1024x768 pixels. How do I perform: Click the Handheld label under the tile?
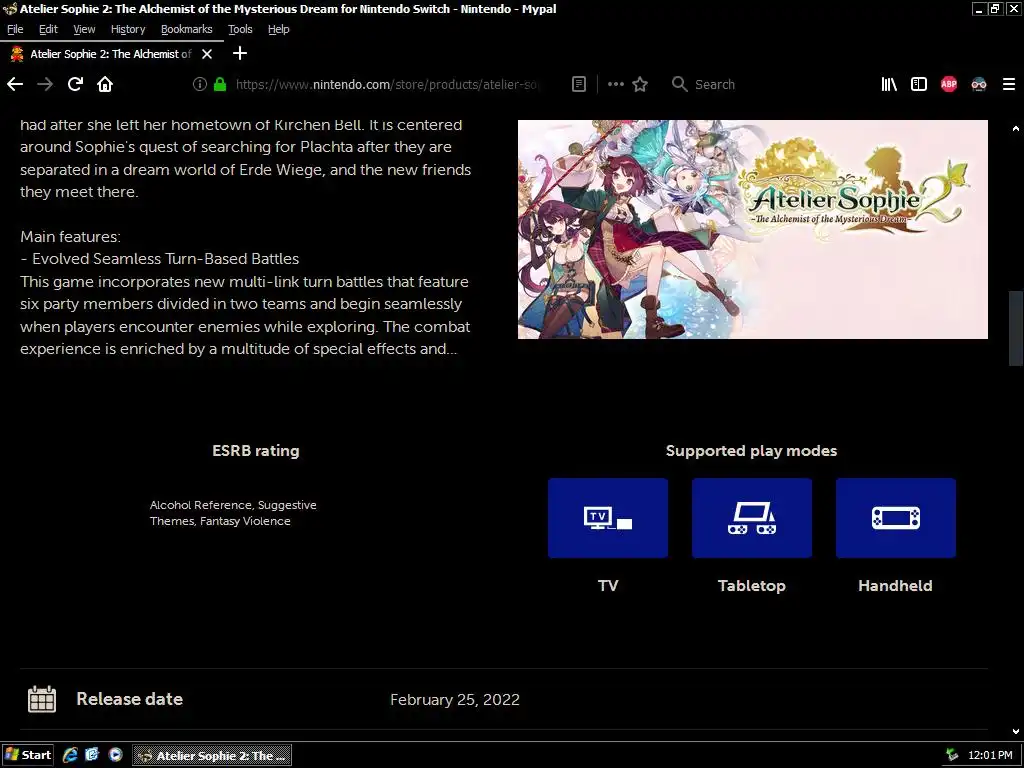pos(895,586)
